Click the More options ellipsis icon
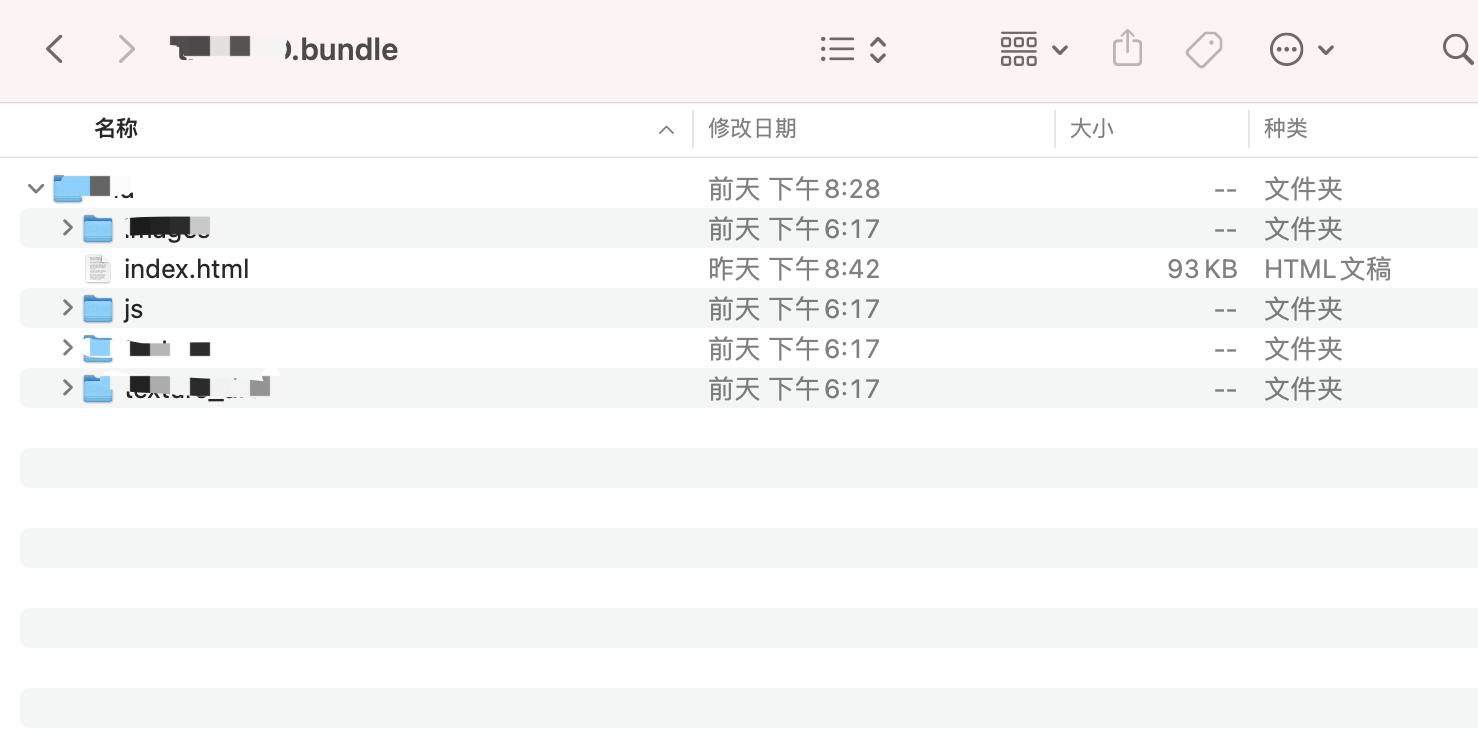The height and width of the screenshot is (740, 1478). click(x=1287, y=48)
